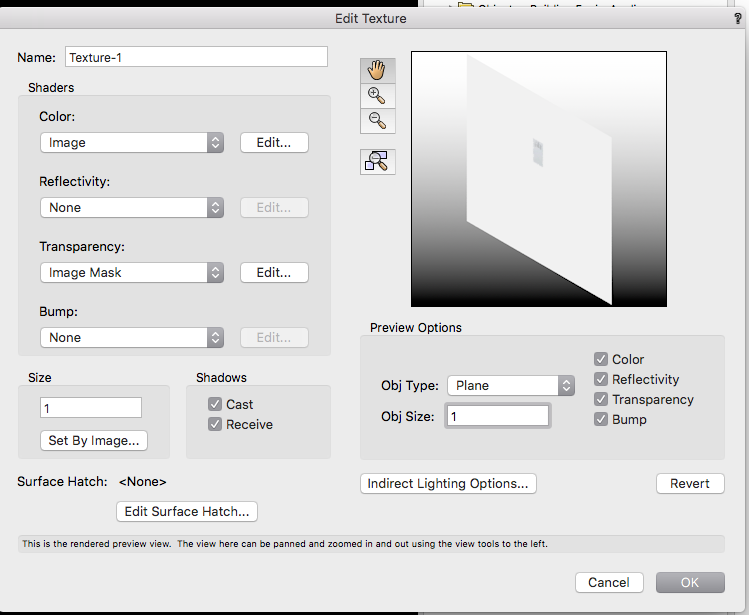Open the Obj Type Plane dropdown
749x615 pixels.
[510, 386]
